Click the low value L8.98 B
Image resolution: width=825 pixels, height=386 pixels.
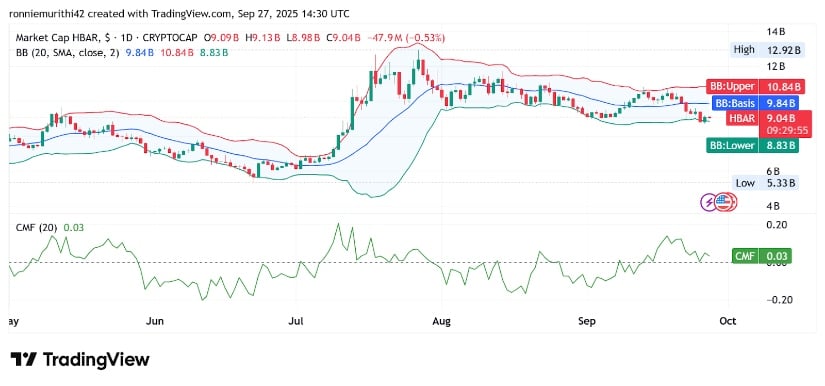[303, 38]
